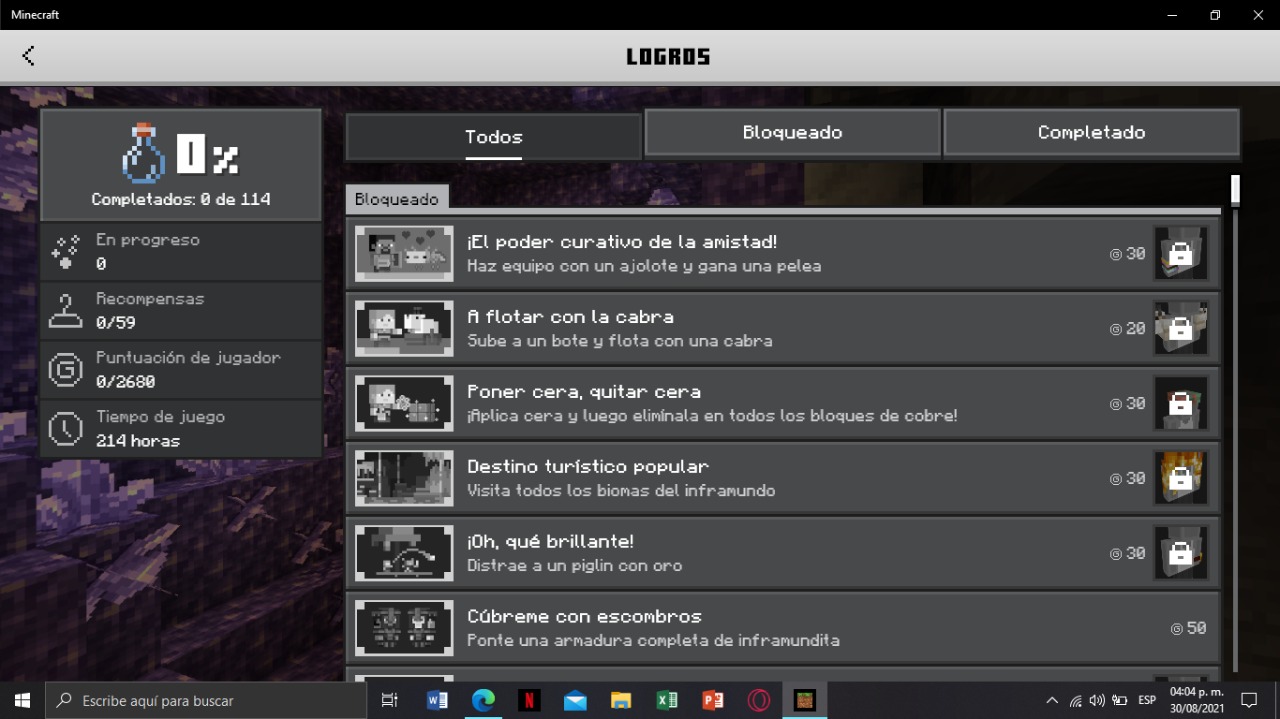
Task: Click locked reward icon for Poner cera
Action: (1181, 404)
